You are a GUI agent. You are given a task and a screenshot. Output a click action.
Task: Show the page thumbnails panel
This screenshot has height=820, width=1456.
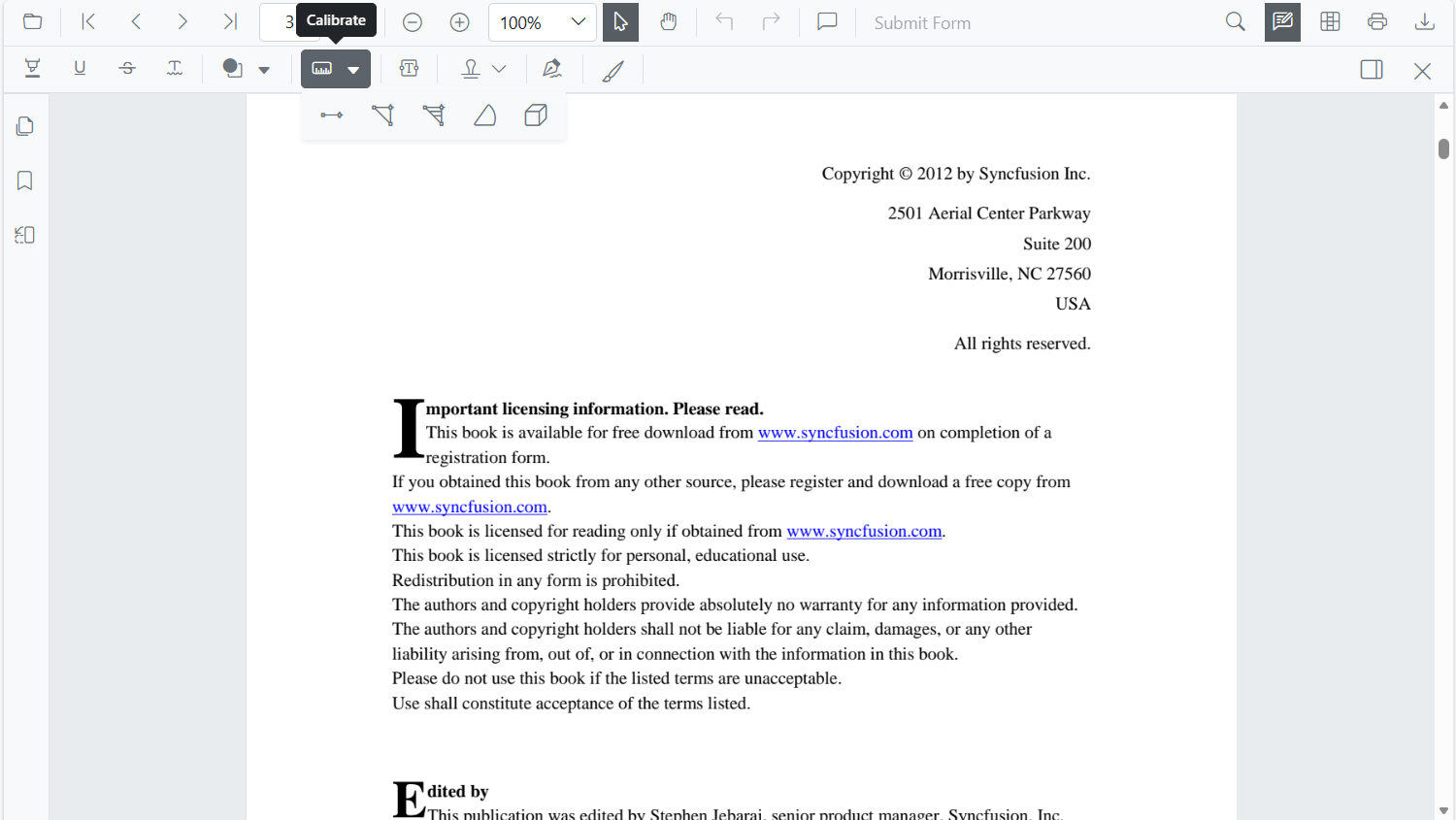pyautogui.click(x=25, y=126)
